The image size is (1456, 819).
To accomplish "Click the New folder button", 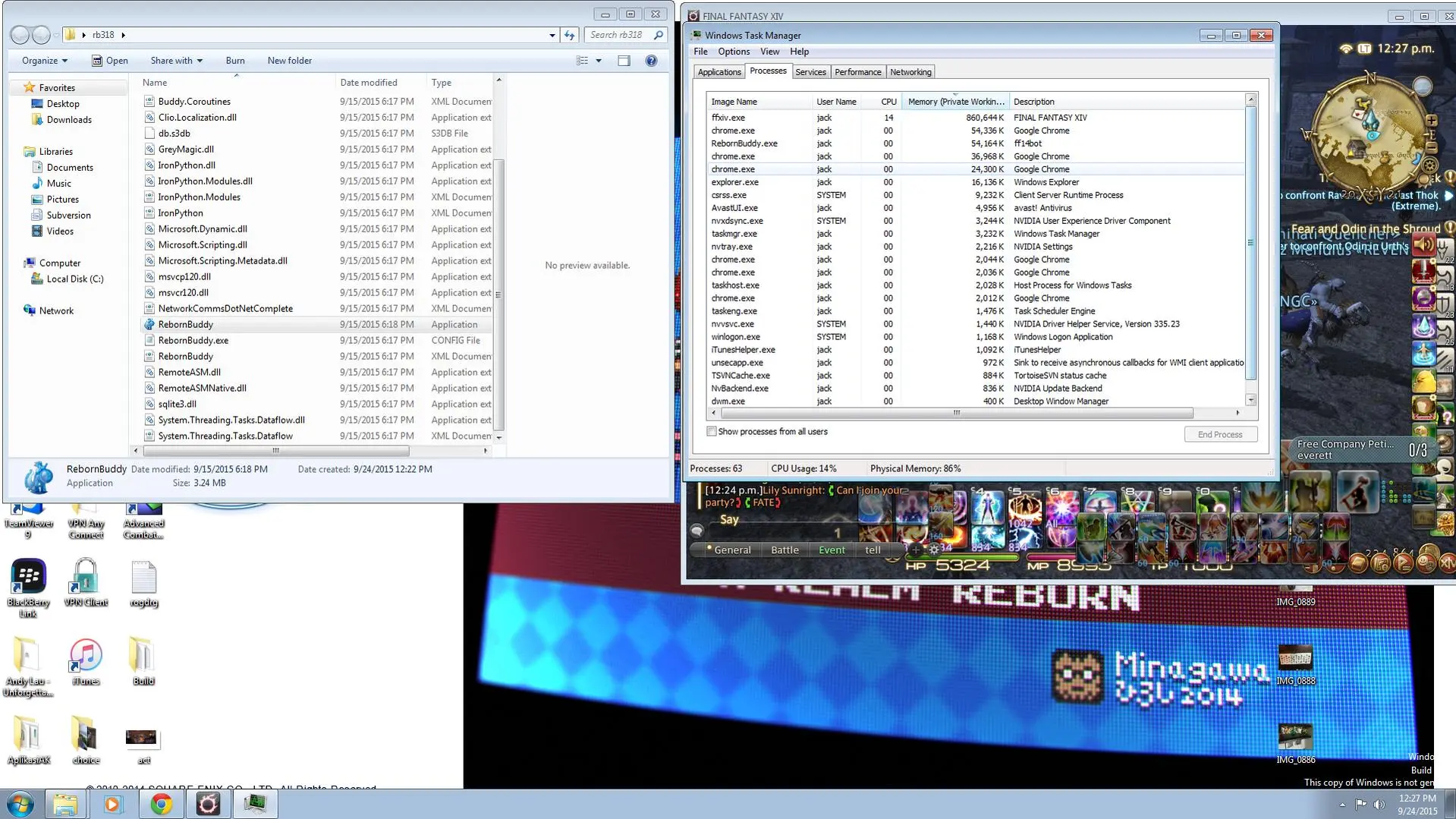I will 289,61.
